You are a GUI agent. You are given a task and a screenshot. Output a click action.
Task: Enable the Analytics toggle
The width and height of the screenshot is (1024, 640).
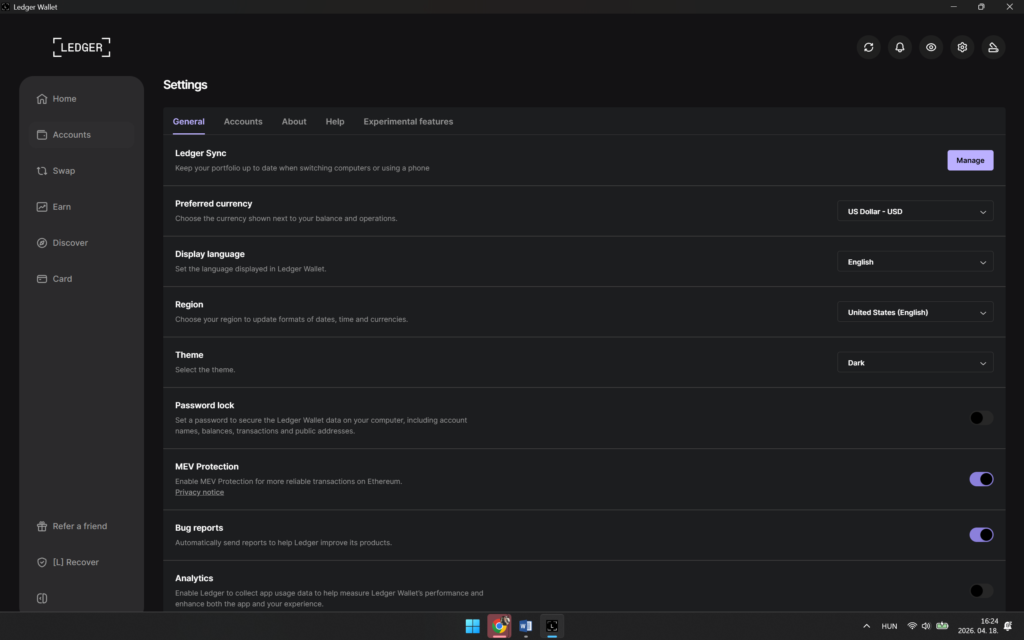click(981, 590)
